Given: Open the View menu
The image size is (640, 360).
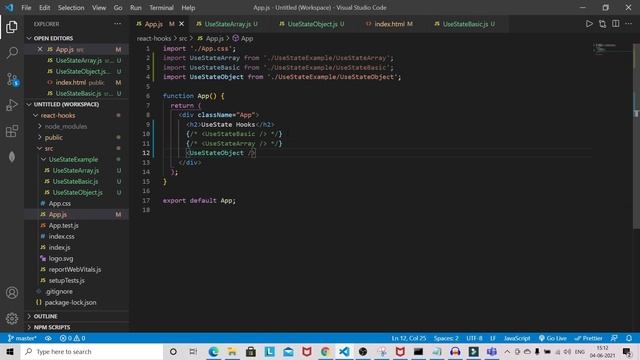Looking at the screenshot, I should pos(99,8).
